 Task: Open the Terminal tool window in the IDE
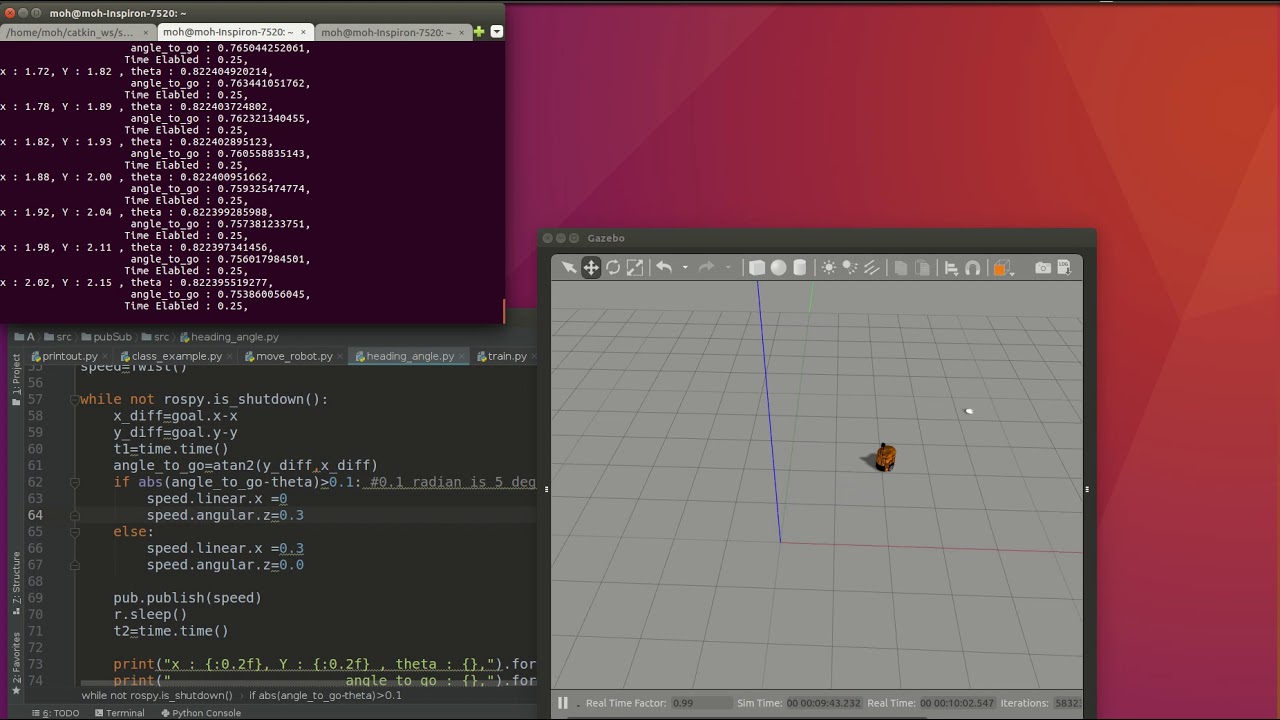[118, 713]
